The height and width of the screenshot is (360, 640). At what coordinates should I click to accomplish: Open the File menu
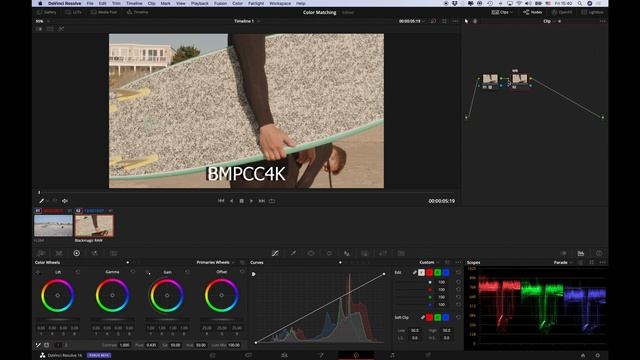pos(90,3)
